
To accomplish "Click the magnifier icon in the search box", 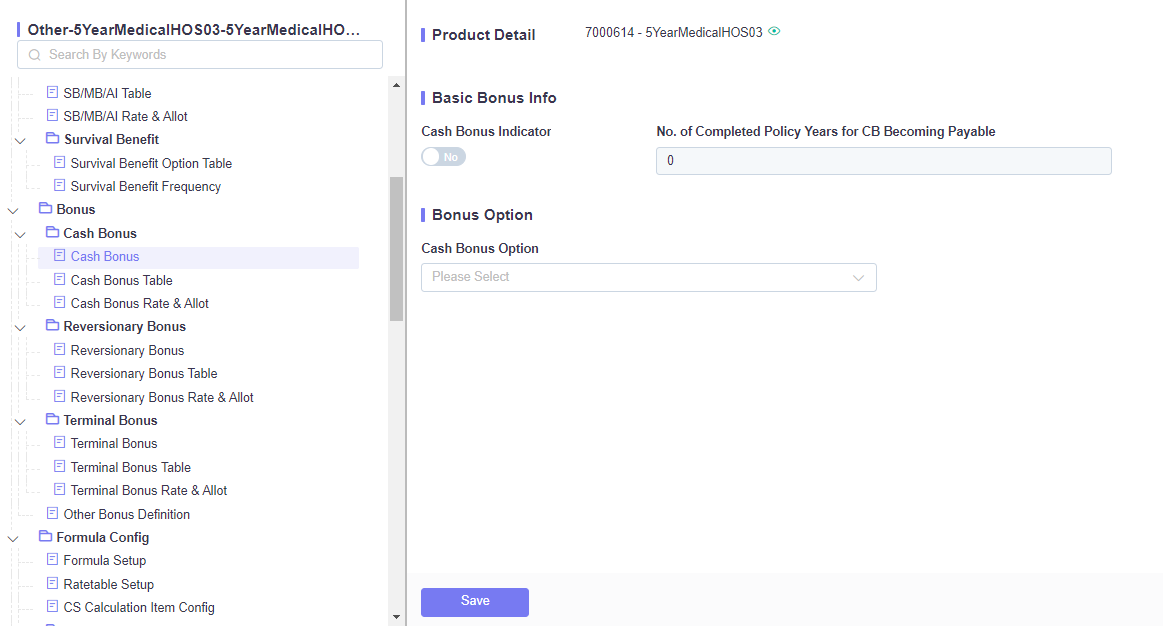I will click(x=34, y=55).
